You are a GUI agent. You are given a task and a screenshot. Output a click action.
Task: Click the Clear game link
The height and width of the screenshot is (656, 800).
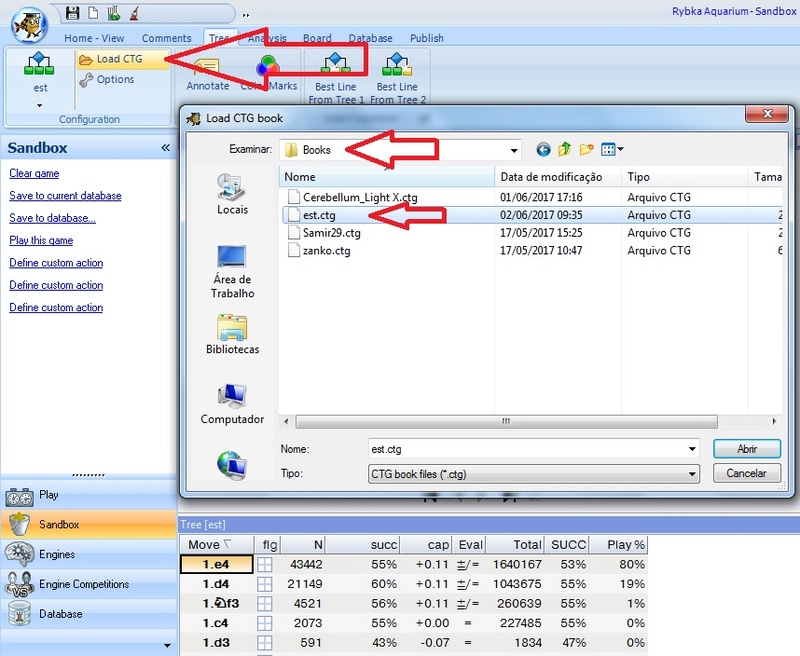tap(34, 173)
